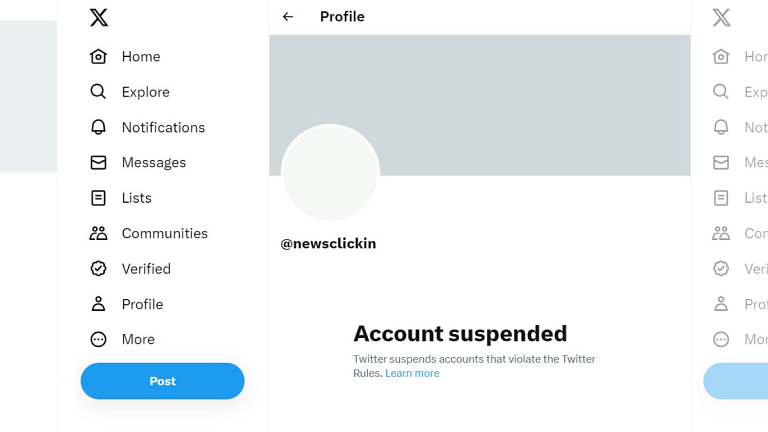Open Notifications via bell icon
Viewport: 768px width, 432px height.
tap(98, 127)
